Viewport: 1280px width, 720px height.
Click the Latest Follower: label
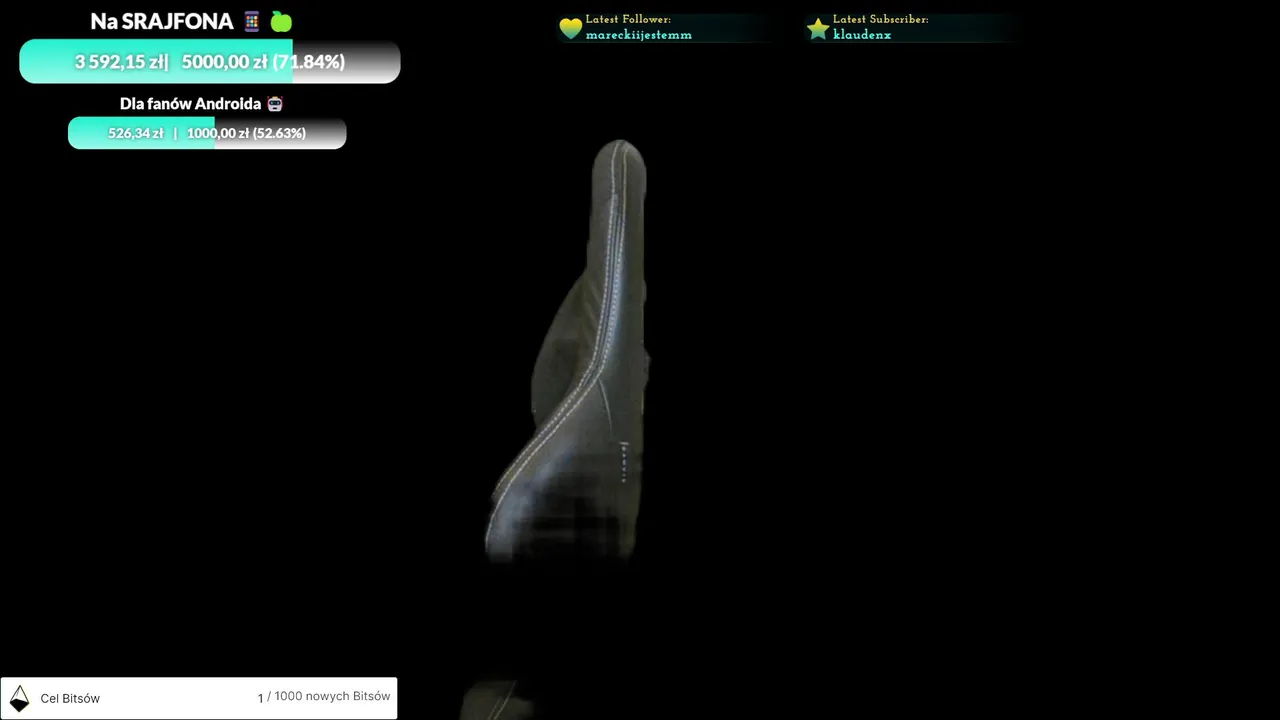pyautogui.click(x=628, y=19)
